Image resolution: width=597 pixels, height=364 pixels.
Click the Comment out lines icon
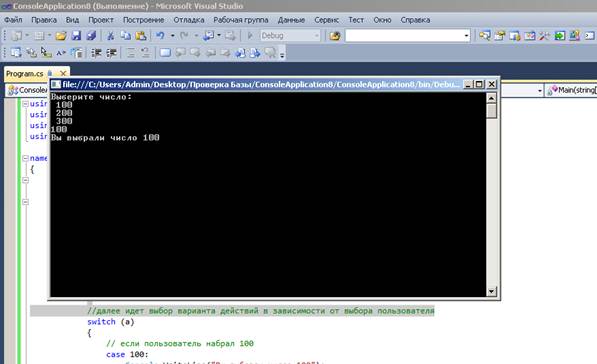[x=131, y=53]
